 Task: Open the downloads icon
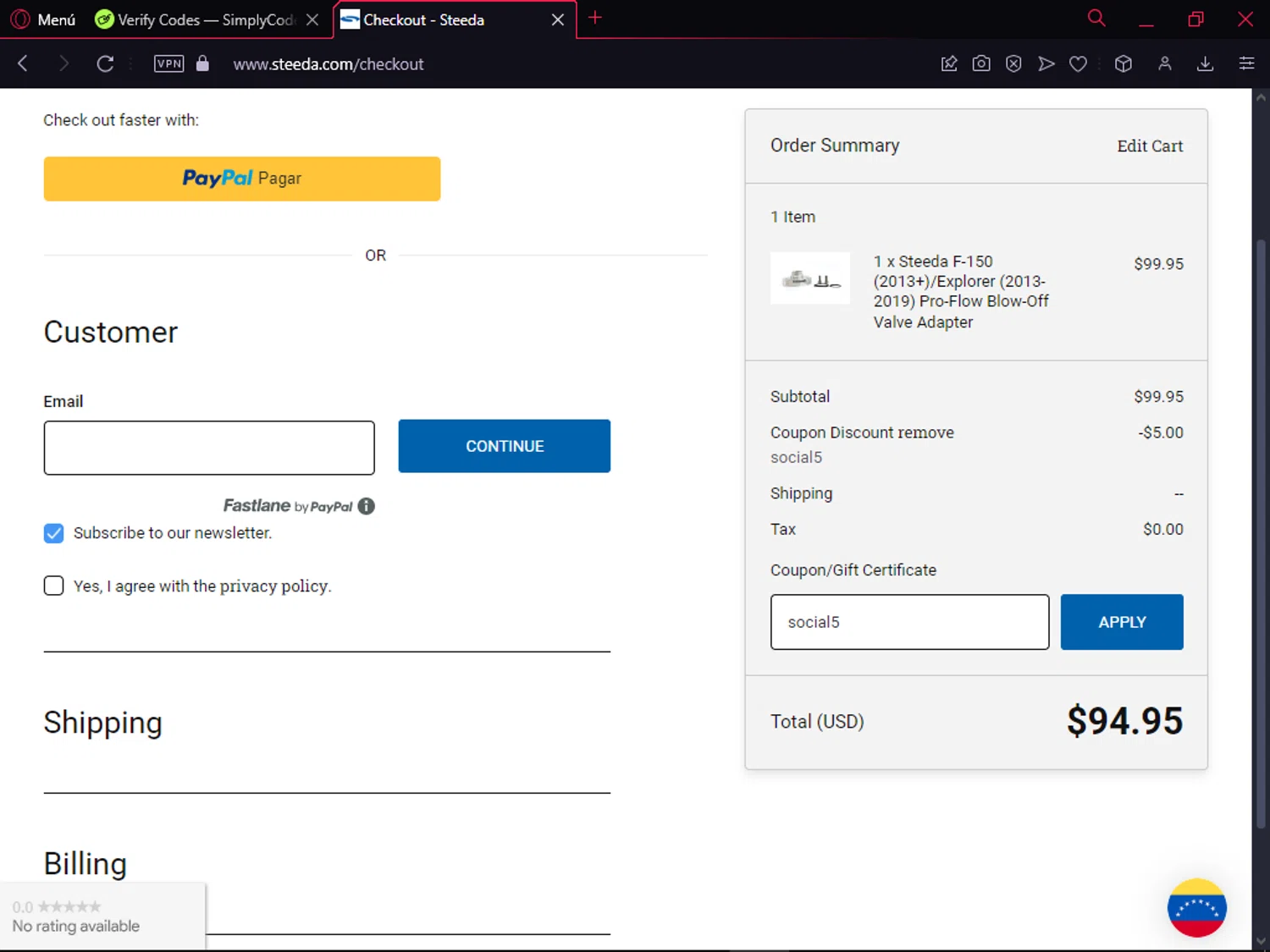pyautogui.click(x=1206, y=63)
